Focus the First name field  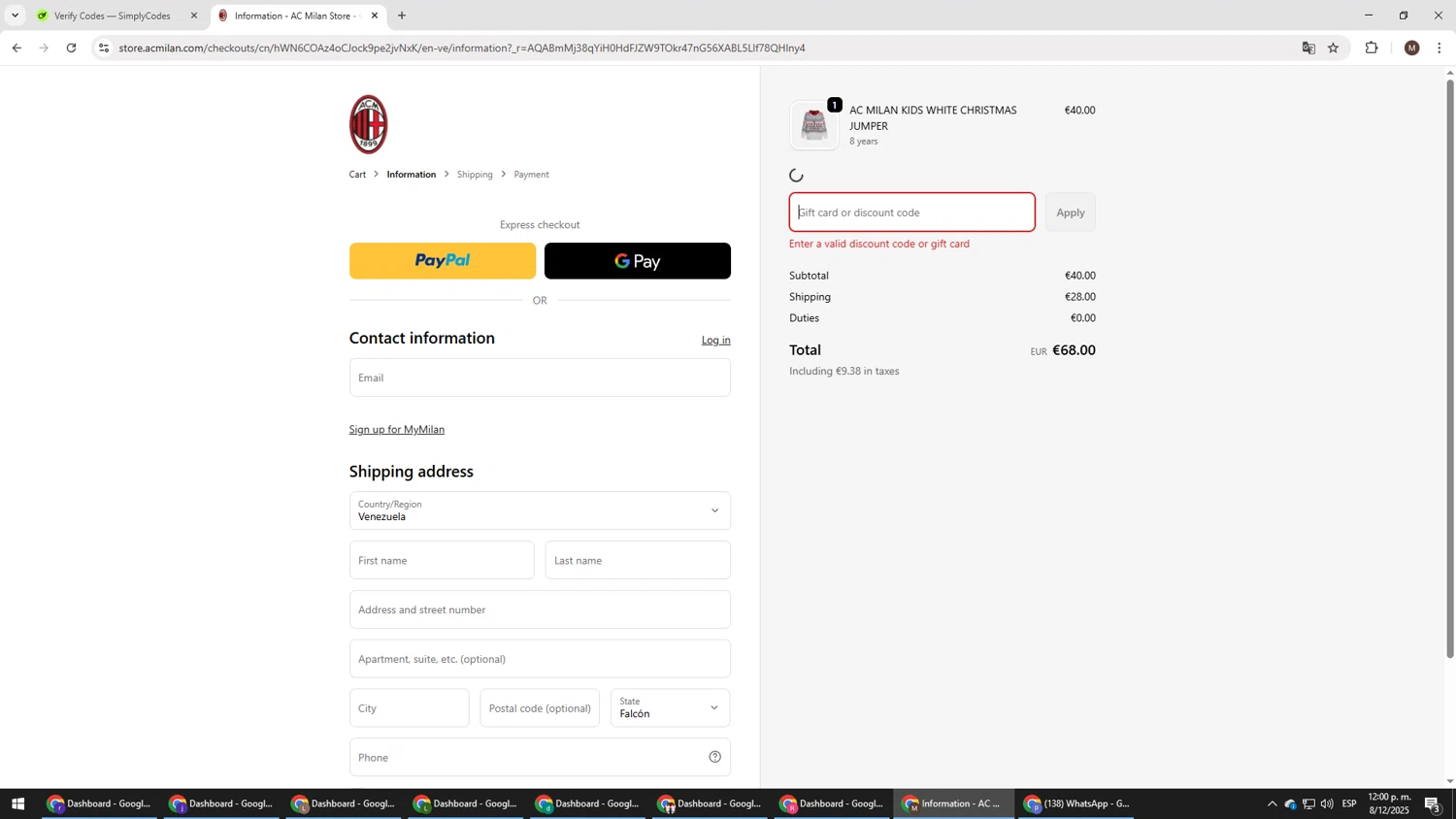tap(442, 560)
